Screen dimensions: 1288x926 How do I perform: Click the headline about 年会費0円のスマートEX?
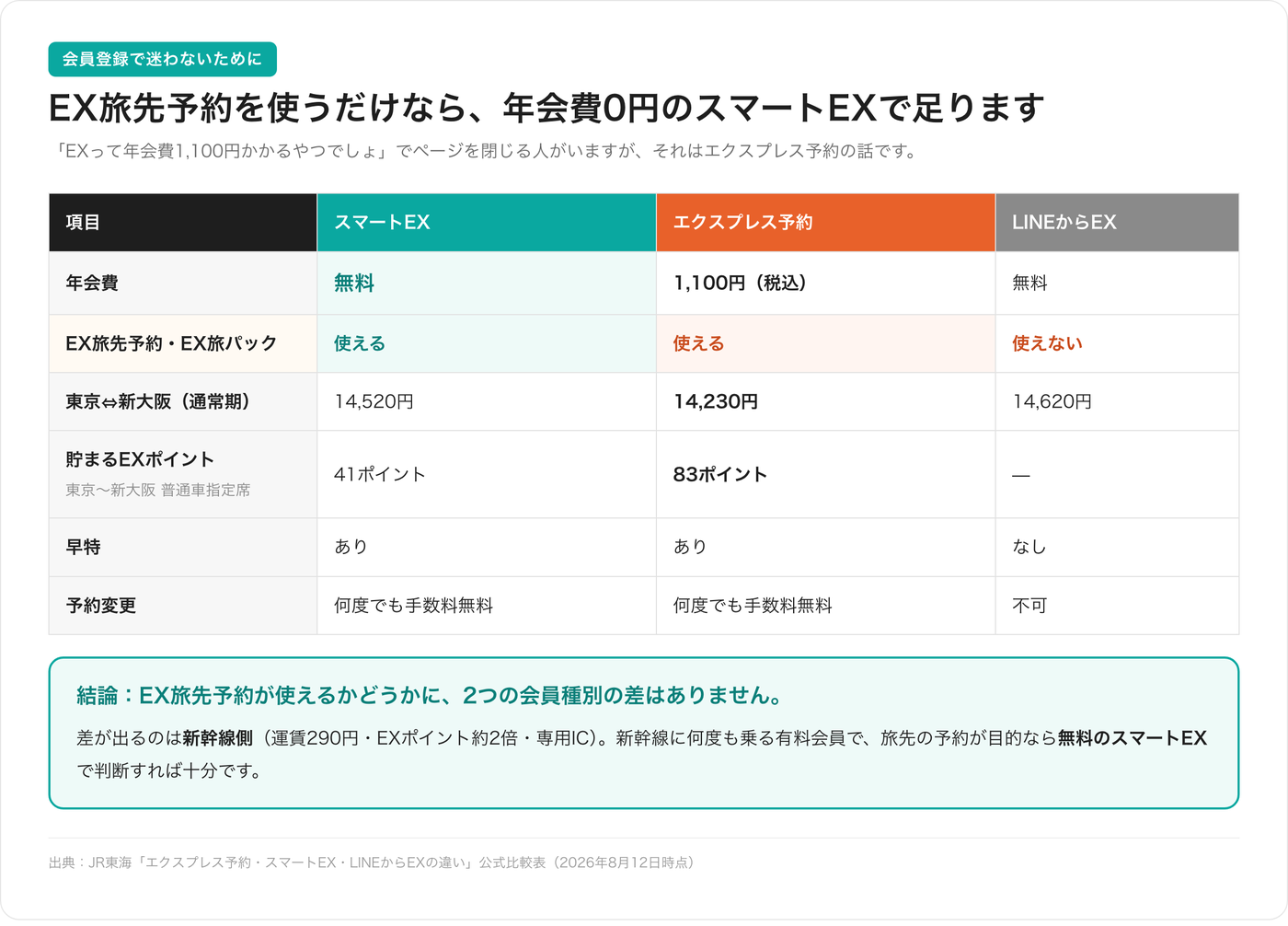click(546, 108)
